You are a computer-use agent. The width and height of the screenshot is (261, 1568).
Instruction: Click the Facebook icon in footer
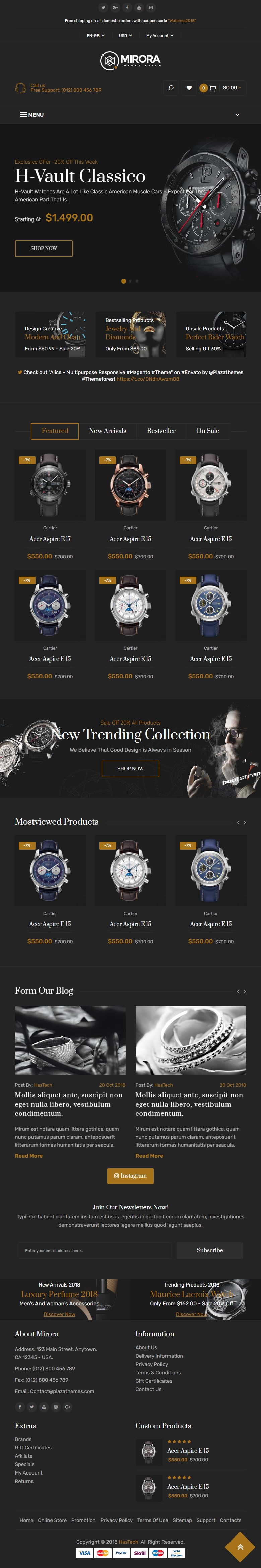click(19, 1407)
